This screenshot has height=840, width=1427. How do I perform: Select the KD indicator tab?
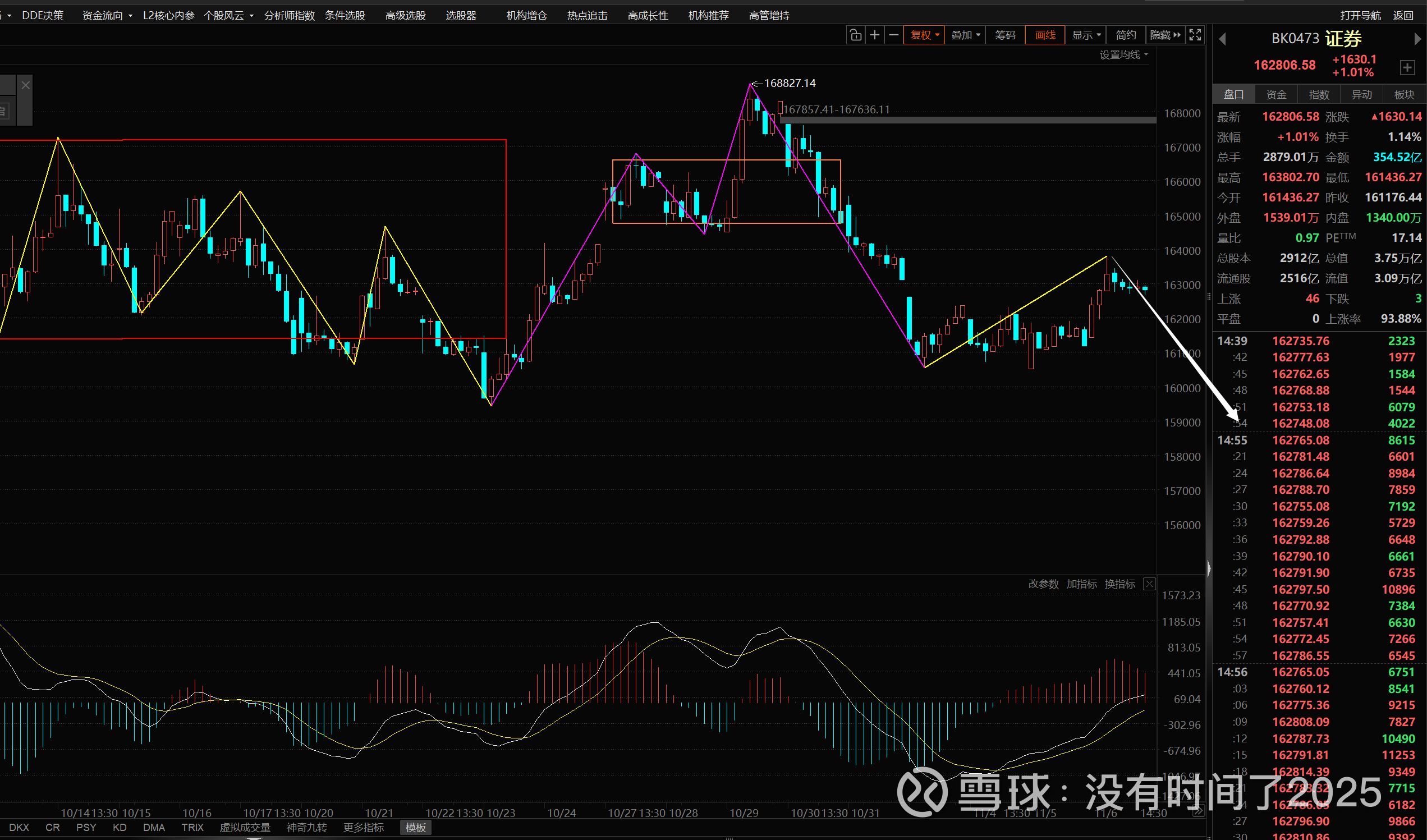(x=120, y=828)
